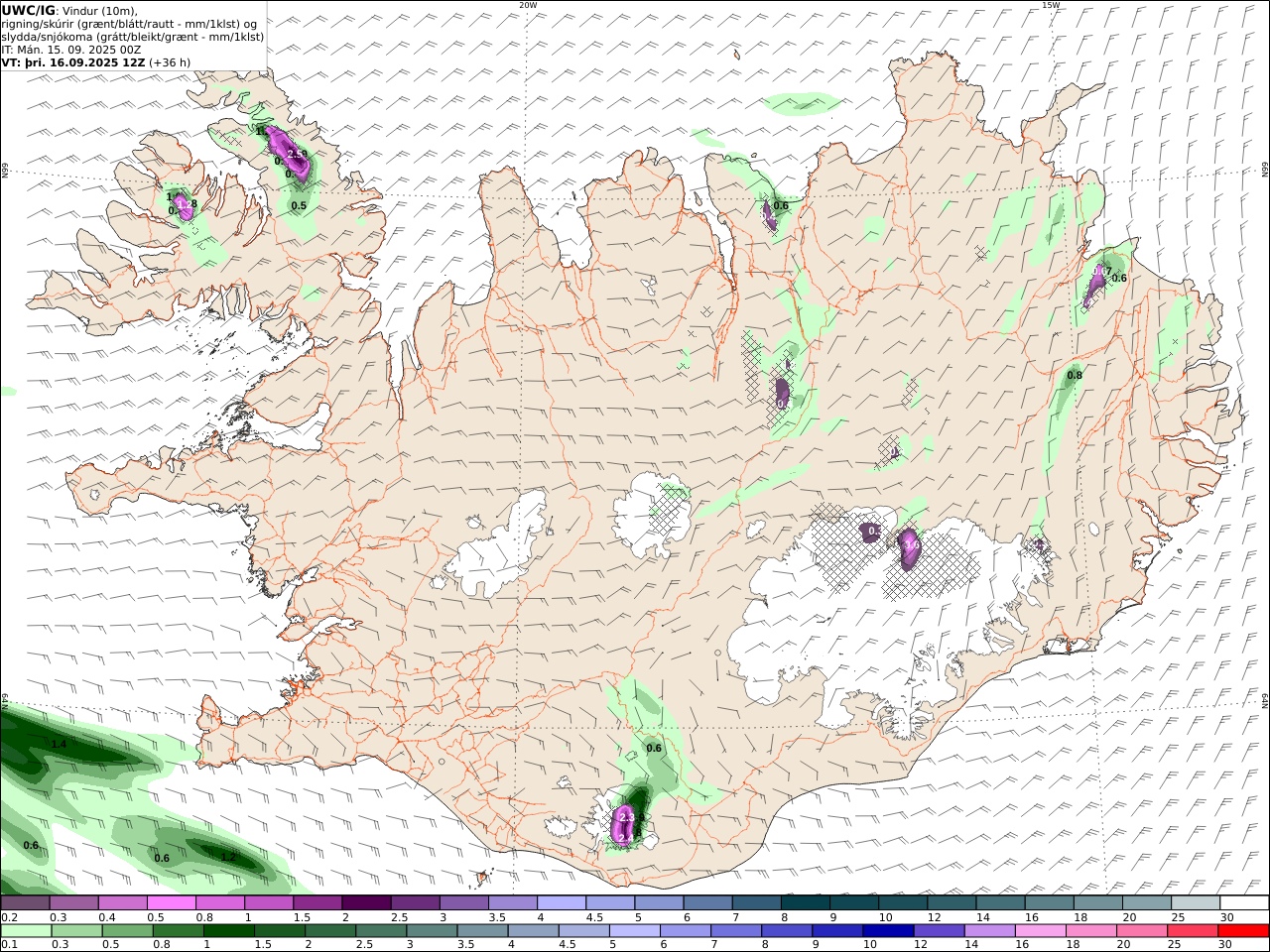Pick the light pink 16–18 swatch in bottom legend row
Image resolution: width=1270 pixels, height=952 pixels.
pos(1042,931)
